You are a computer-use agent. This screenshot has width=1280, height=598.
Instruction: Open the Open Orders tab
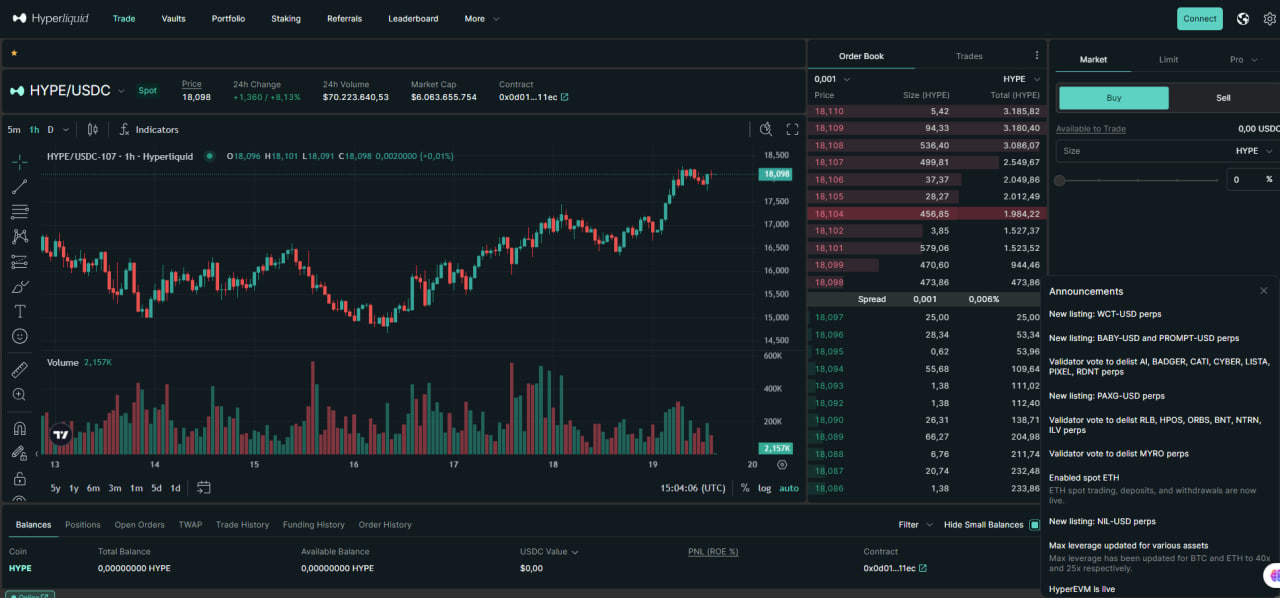[x=139, y=524]
